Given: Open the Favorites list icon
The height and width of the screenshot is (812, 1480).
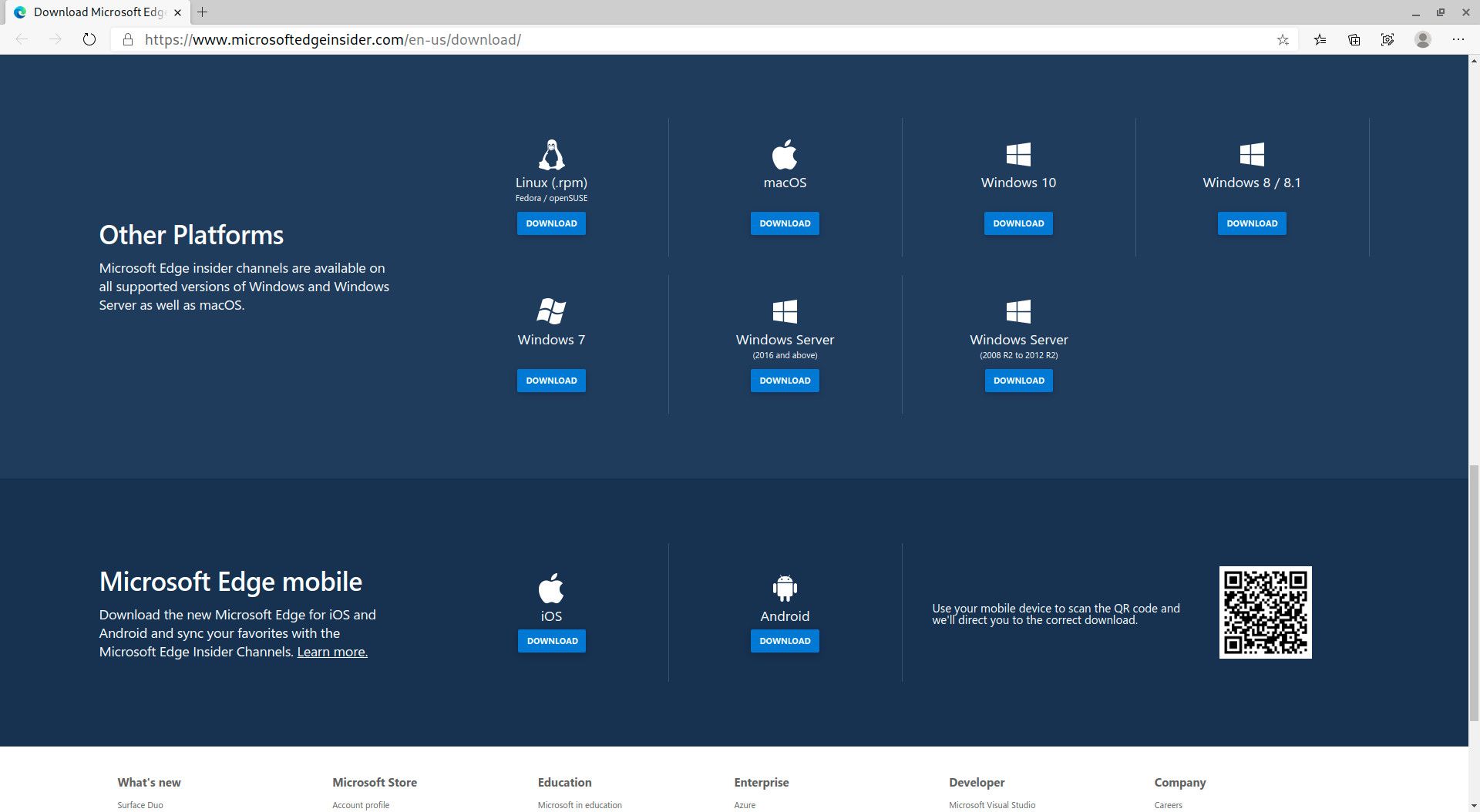Looking at the screenshot, I should click(1320, 39).
